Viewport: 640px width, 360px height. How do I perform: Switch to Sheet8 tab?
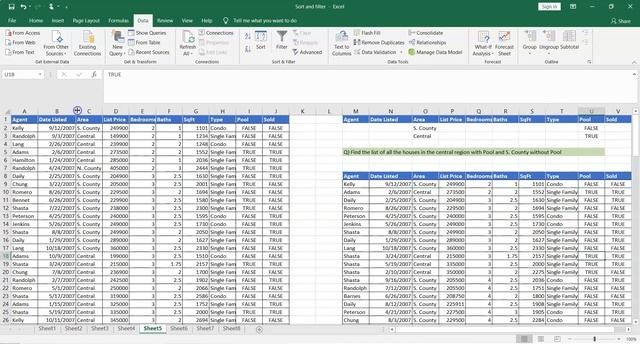231,329
